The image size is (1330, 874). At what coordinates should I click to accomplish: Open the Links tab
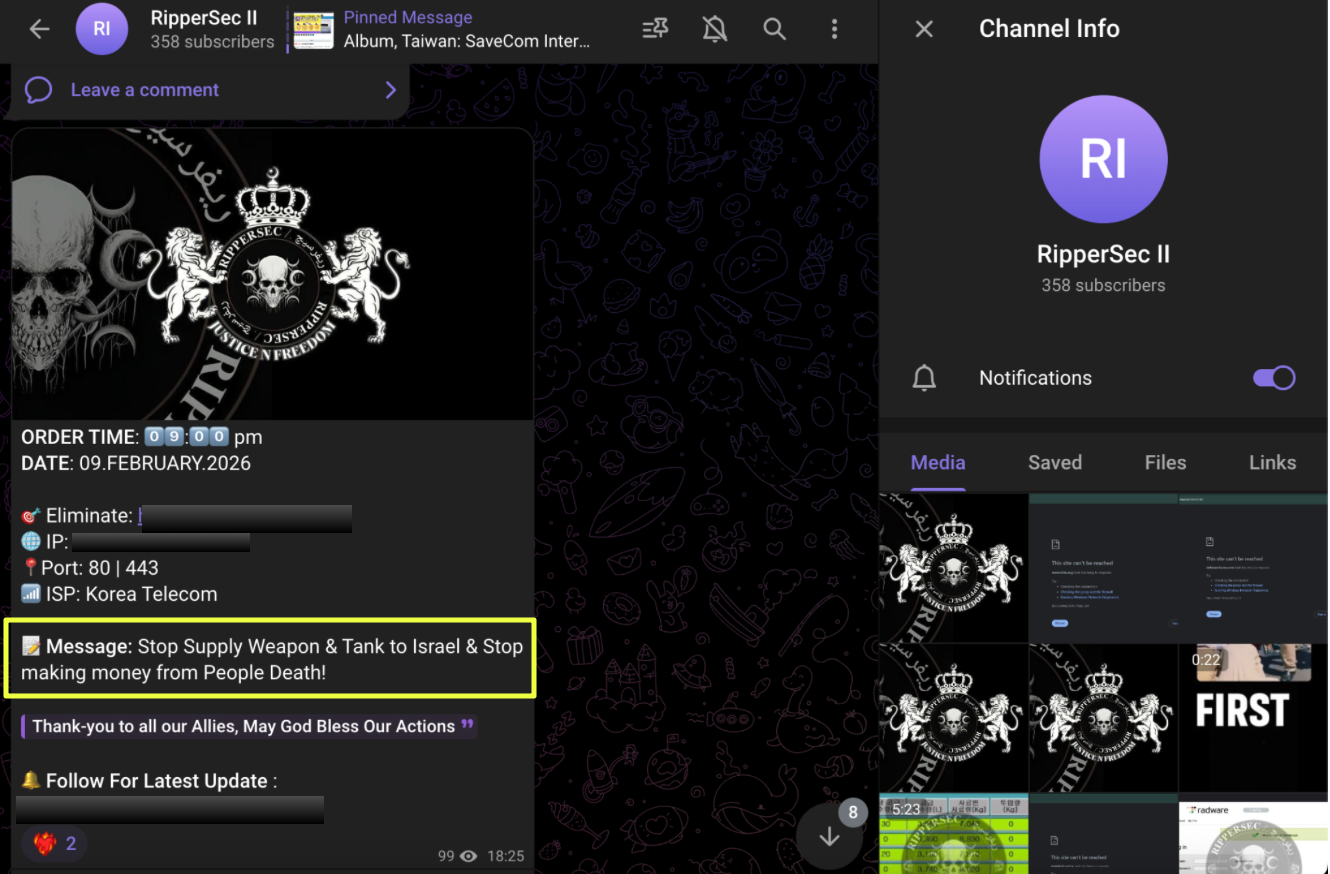click(x=1272, y=462)
